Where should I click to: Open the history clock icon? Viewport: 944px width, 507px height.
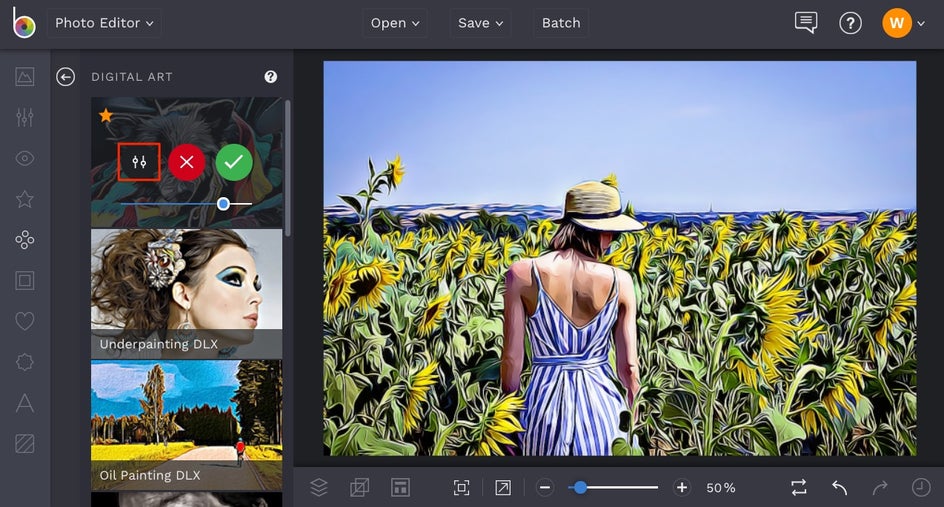921,487
